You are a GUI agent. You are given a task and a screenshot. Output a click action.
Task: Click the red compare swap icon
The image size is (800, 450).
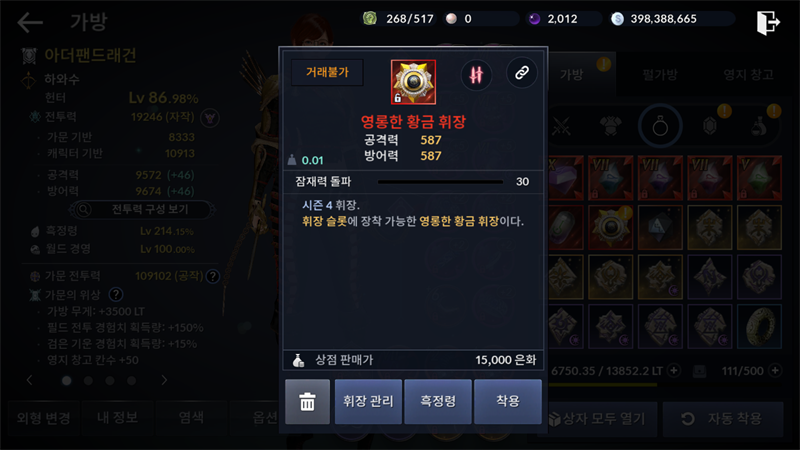[x=476, y=75]
